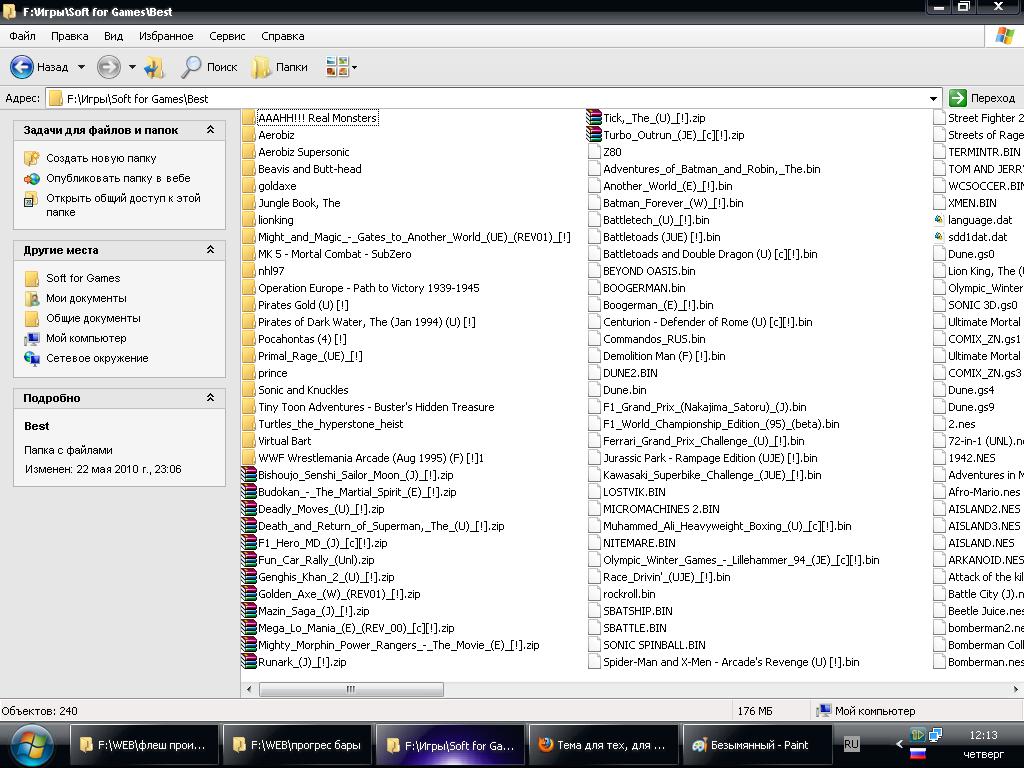Click the Folders toolbar icon

point(261,67)
